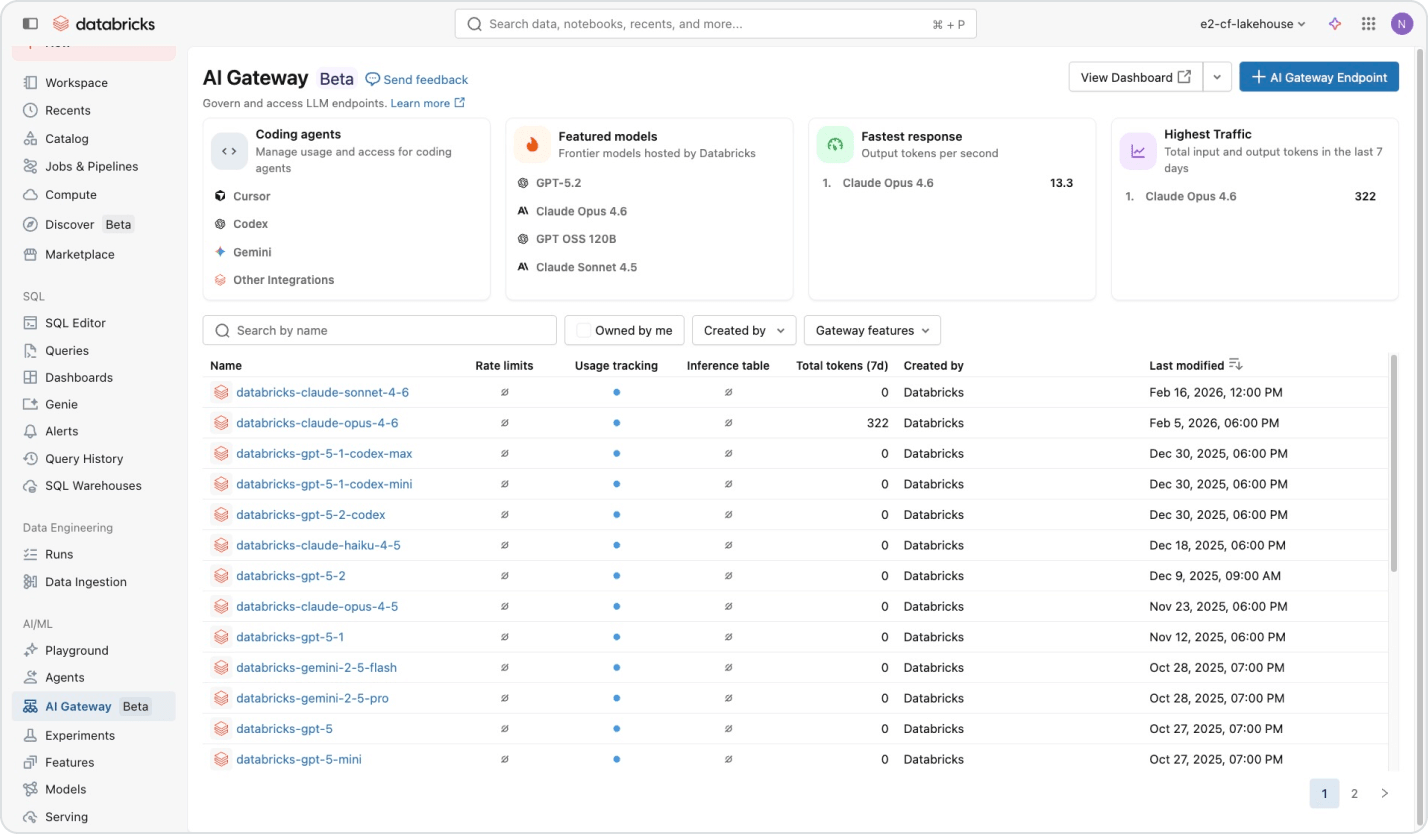Open the Playground from the sidebar
Image resolution: width=1428 pixels, height=834 pixels.
pyautogui.click(x=77, y=650)
